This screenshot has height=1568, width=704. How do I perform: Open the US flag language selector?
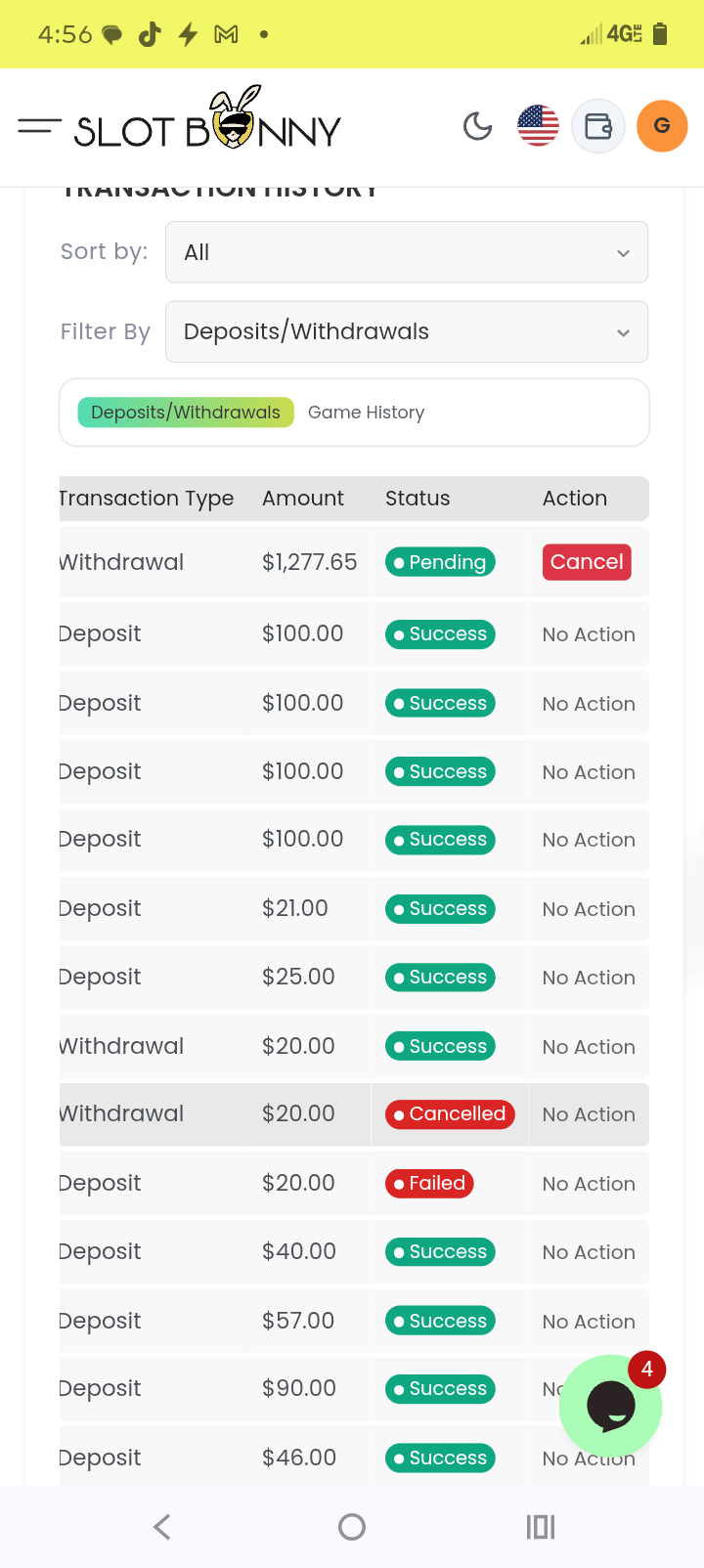click(538, 126)
